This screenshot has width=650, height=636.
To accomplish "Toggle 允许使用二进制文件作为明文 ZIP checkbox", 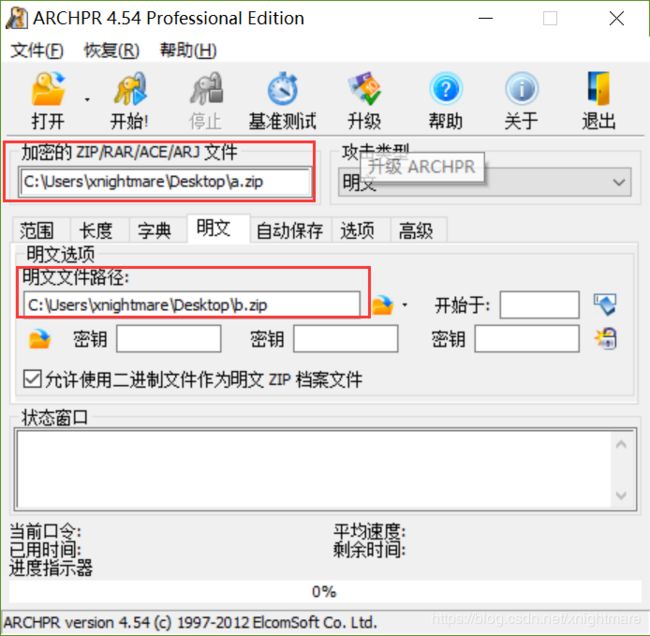I will (32, 379).
